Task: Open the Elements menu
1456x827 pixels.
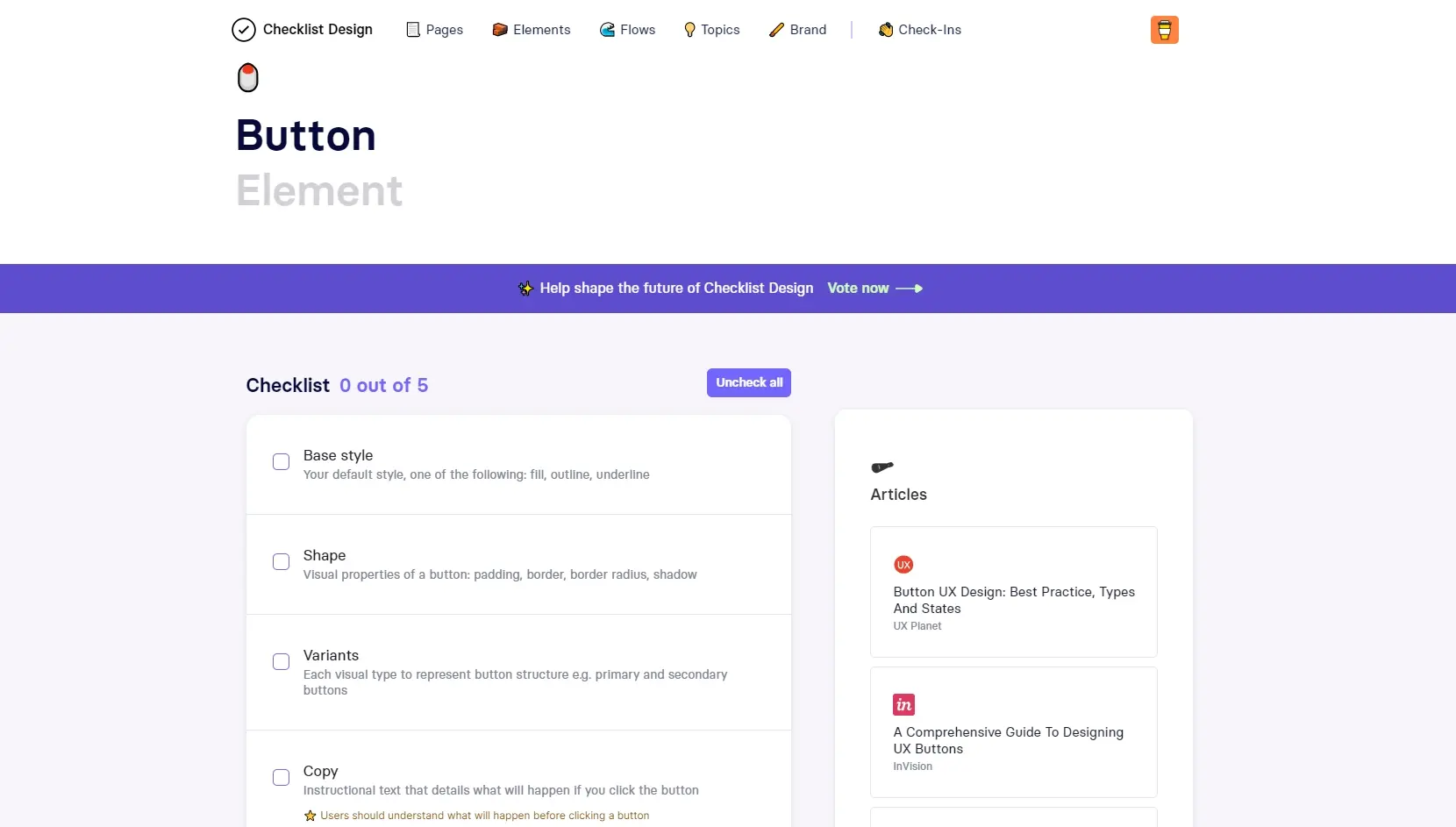Action: (532, 30)
